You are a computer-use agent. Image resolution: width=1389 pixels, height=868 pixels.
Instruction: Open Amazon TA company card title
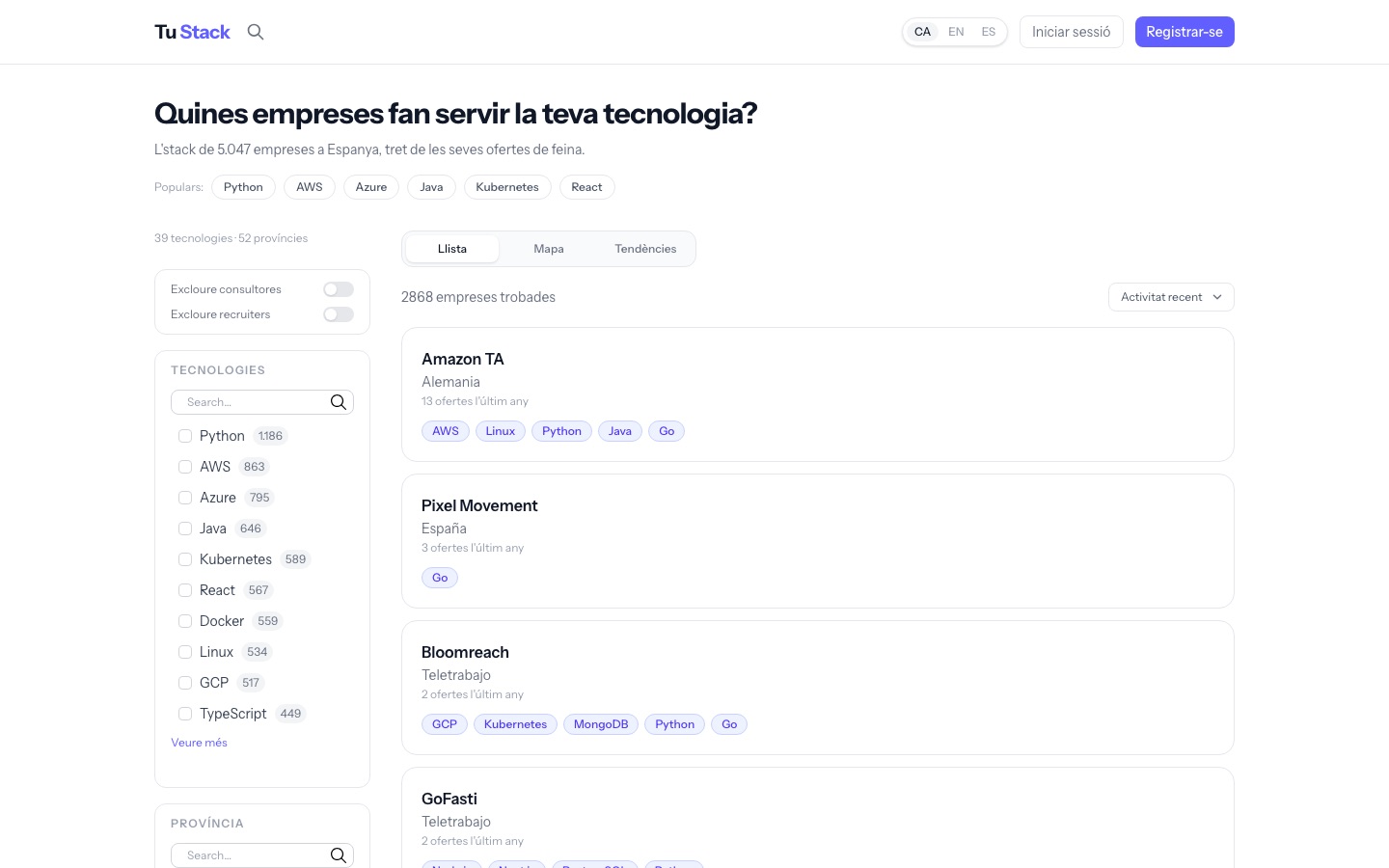coord(463,359)
